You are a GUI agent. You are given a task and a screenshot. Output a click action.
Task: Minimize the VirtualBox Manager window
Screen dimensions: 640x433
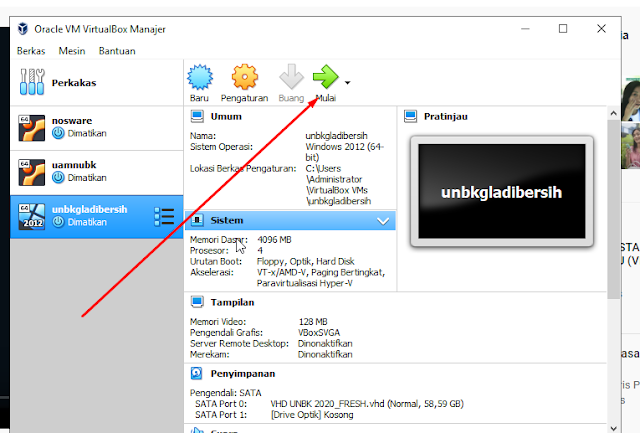[525, 29]
